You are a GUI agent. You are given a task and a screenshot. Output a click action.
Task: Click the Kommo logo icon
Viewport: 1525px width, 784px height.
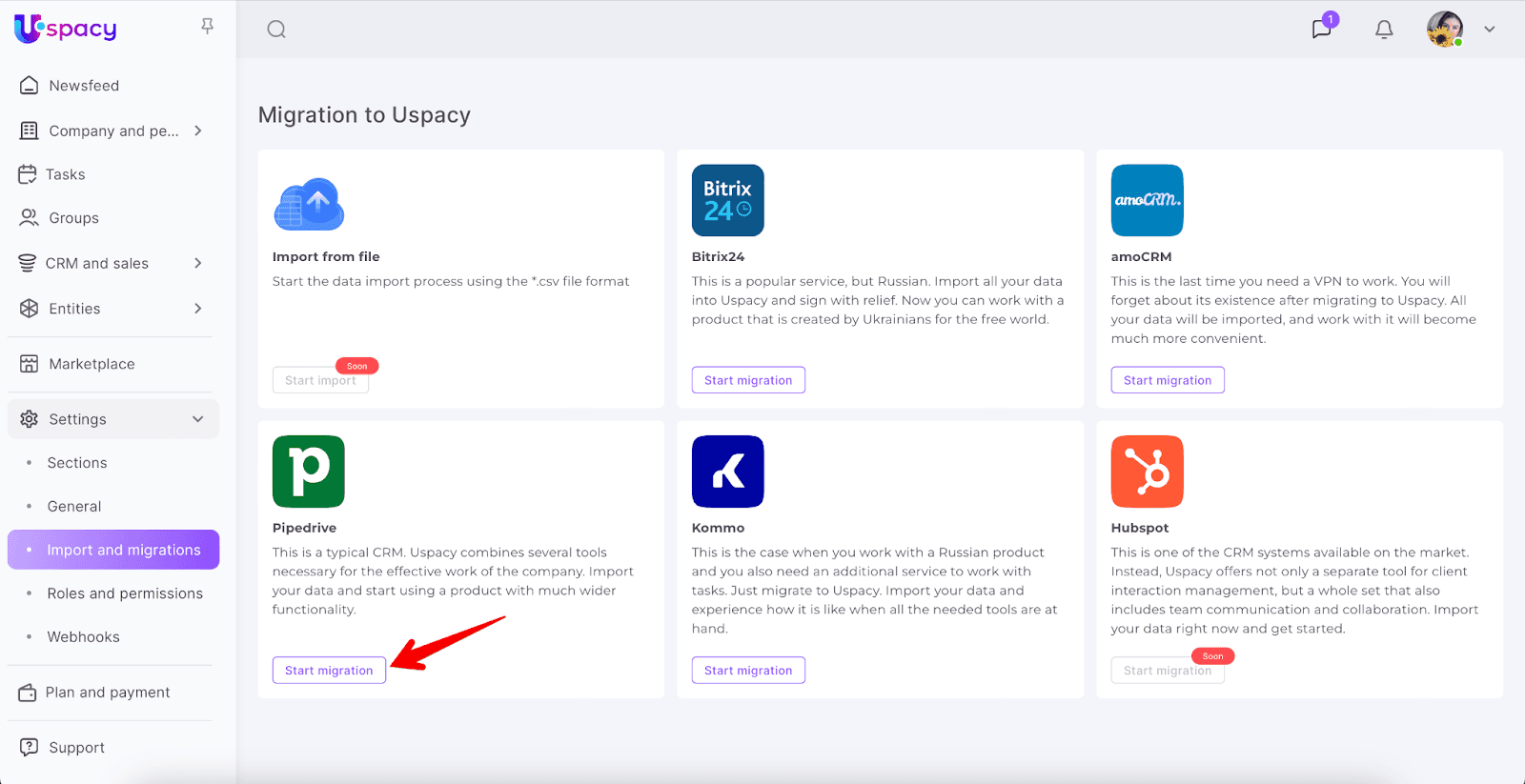click(727, 472)
